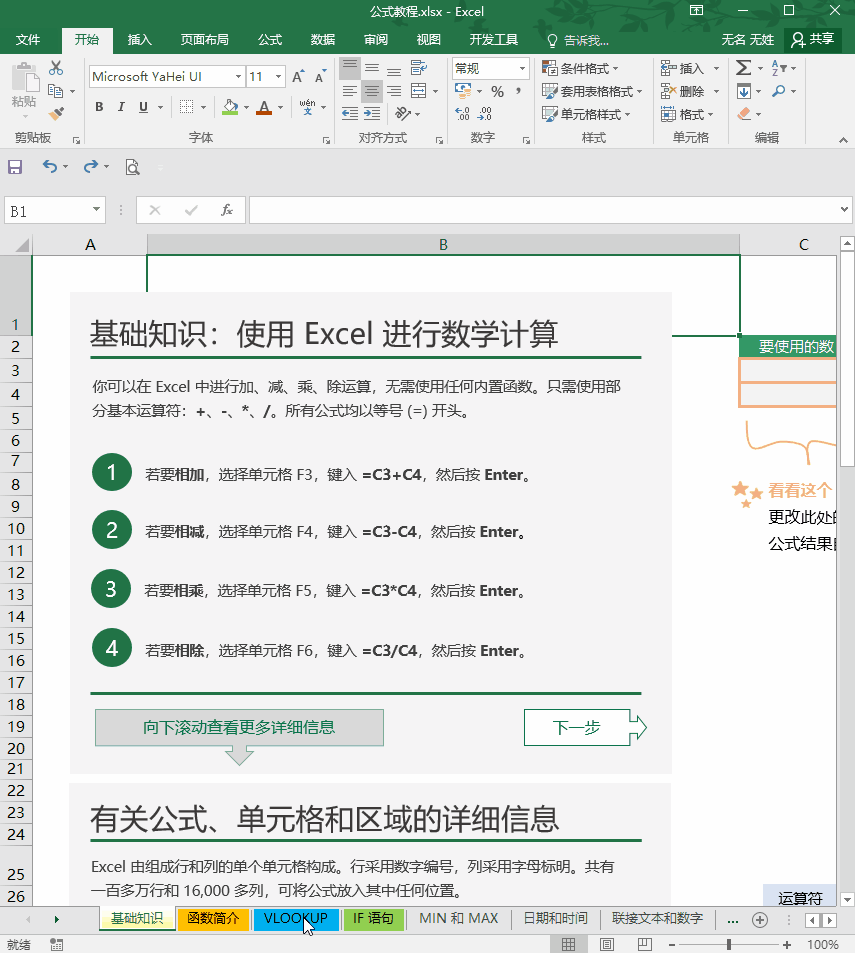855x953 pixels.
Task: Click the AutoSum sigma icon
Action: [743, 67]
